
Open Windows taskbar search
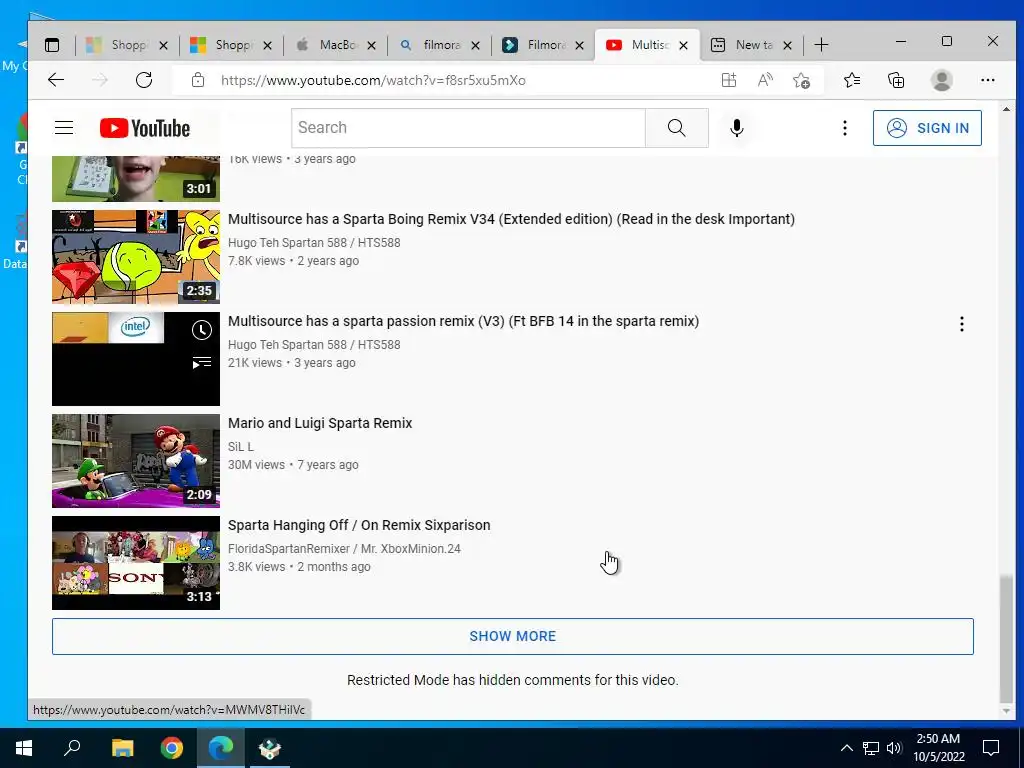72,748
